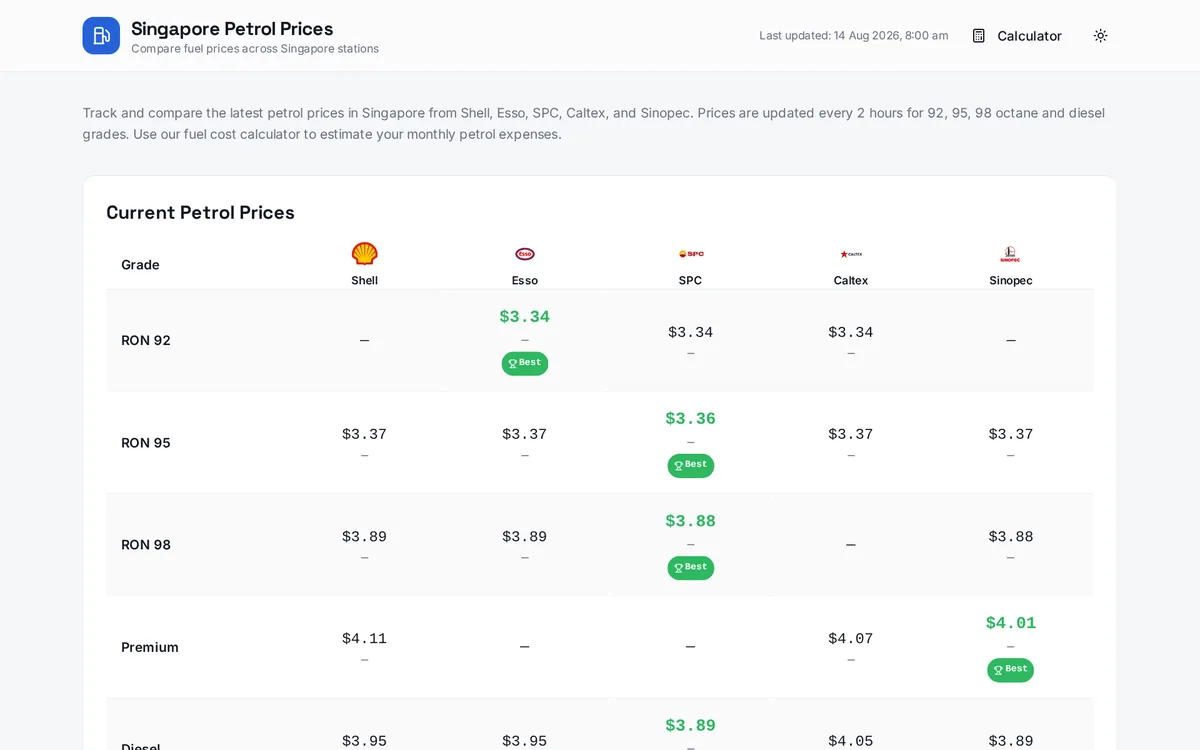
Task: Click Esso's $3.89 RON 98 price
Action: [x=525, y=537]
